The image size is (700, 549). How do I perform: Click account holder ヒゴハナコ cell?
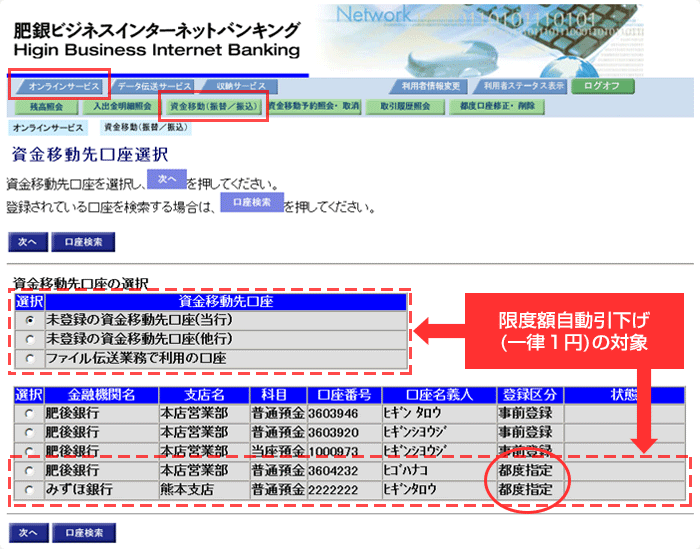tap(439, 470)
